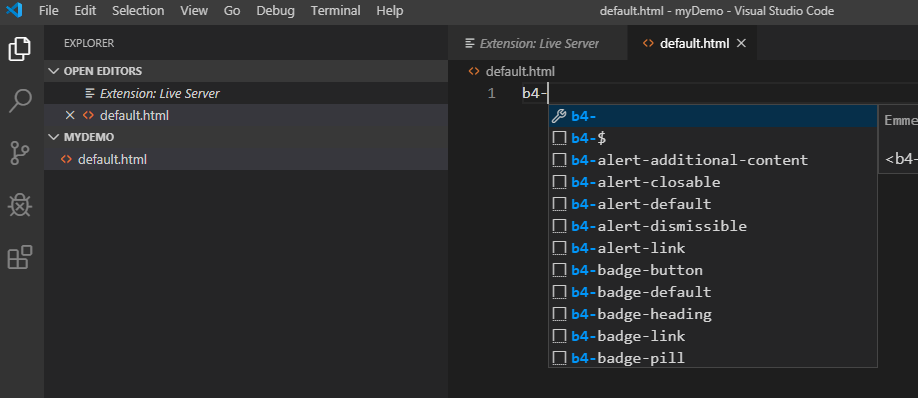Select default.html in Open Editors list

pyautogui.click(x=246, y=115)
